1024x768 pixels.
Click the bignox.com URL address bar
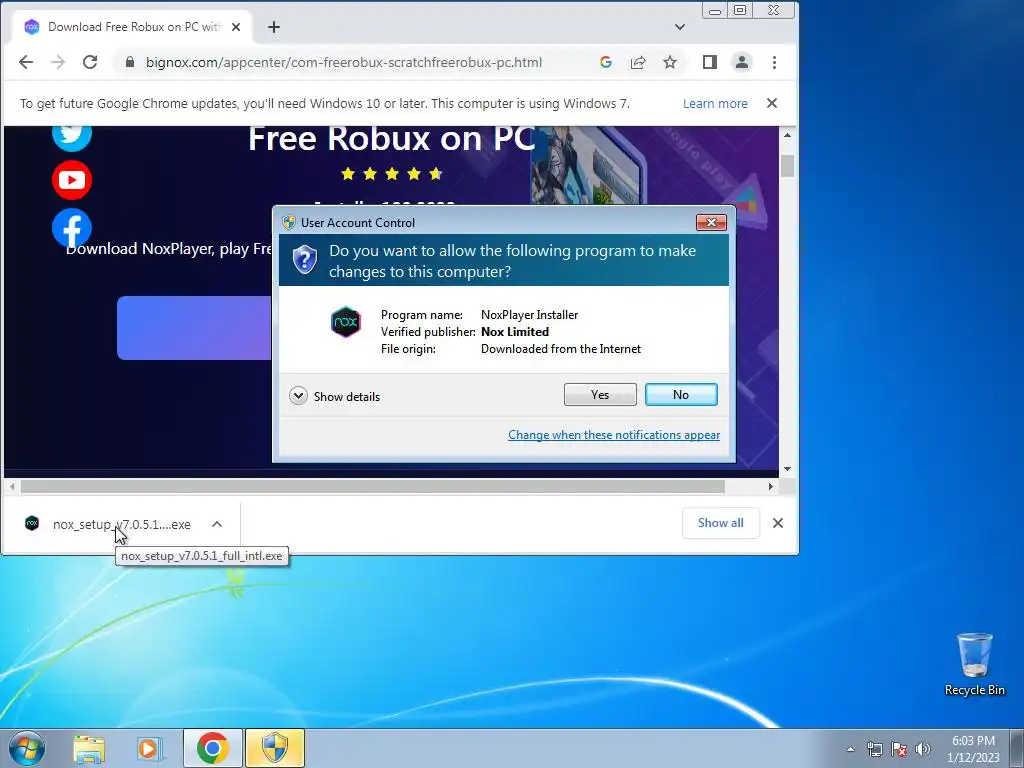pos(344,62)
